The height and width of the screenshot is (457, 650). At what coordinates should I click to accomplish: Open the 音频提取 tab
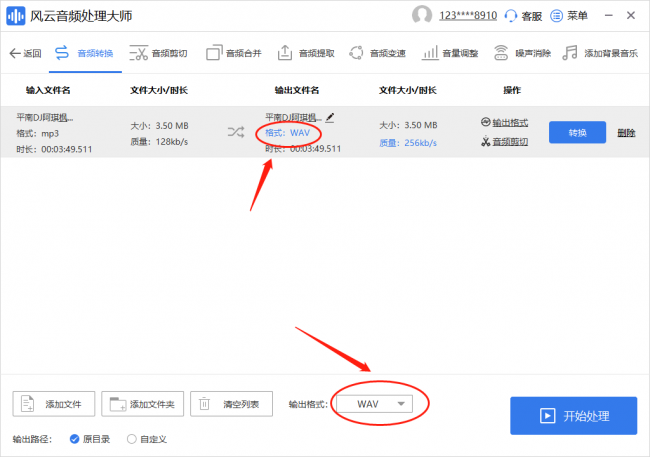[x=306, y=53]
